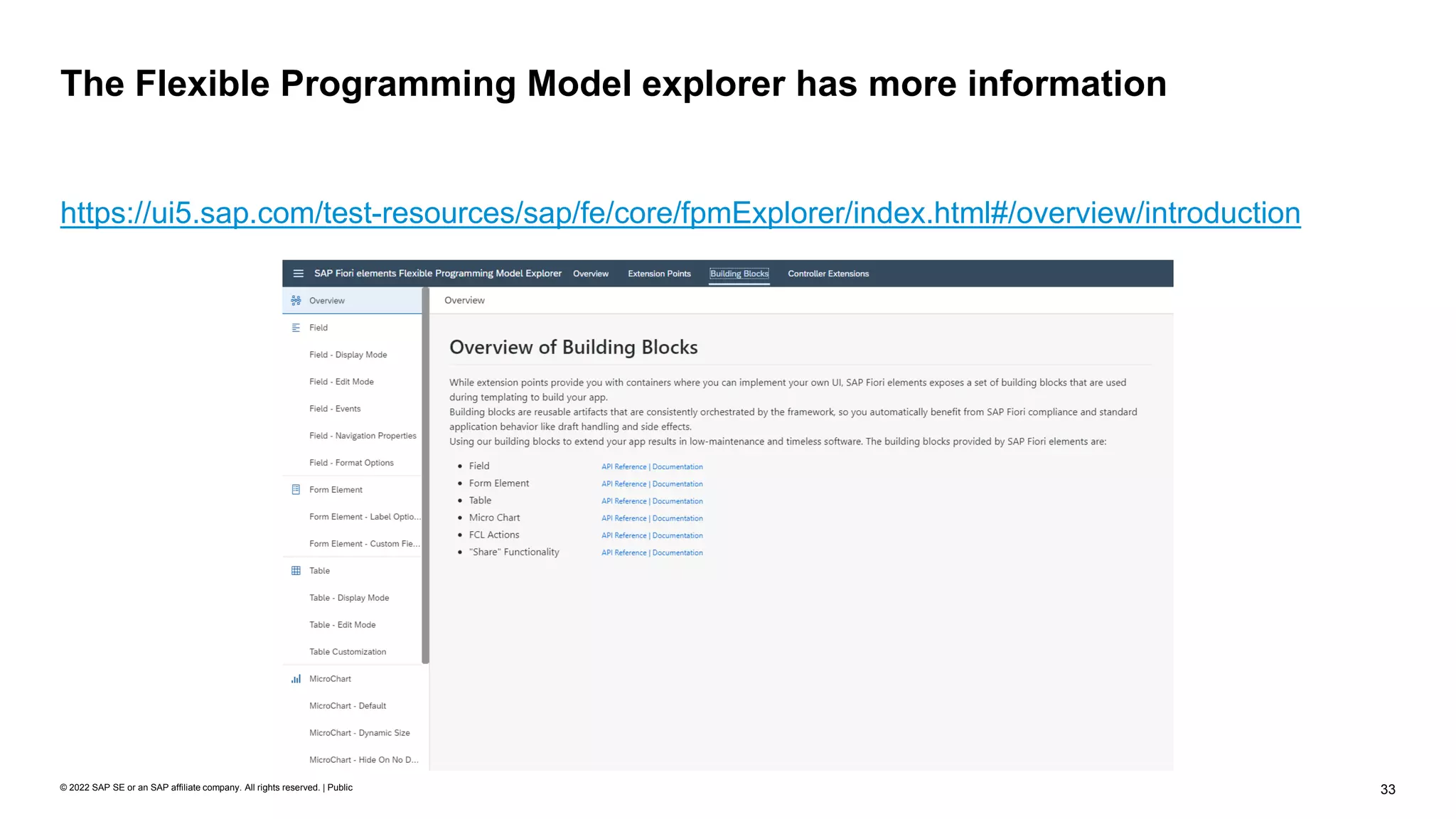Viewport: 1456px width, 819px height.
Task: Open Documentation for Form Element
Action: point(678,484)
